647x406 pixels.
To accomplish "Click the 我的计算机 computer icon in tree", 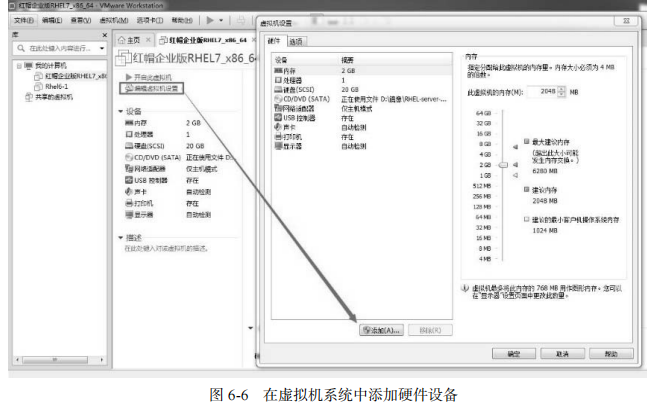I will (28, 66).
